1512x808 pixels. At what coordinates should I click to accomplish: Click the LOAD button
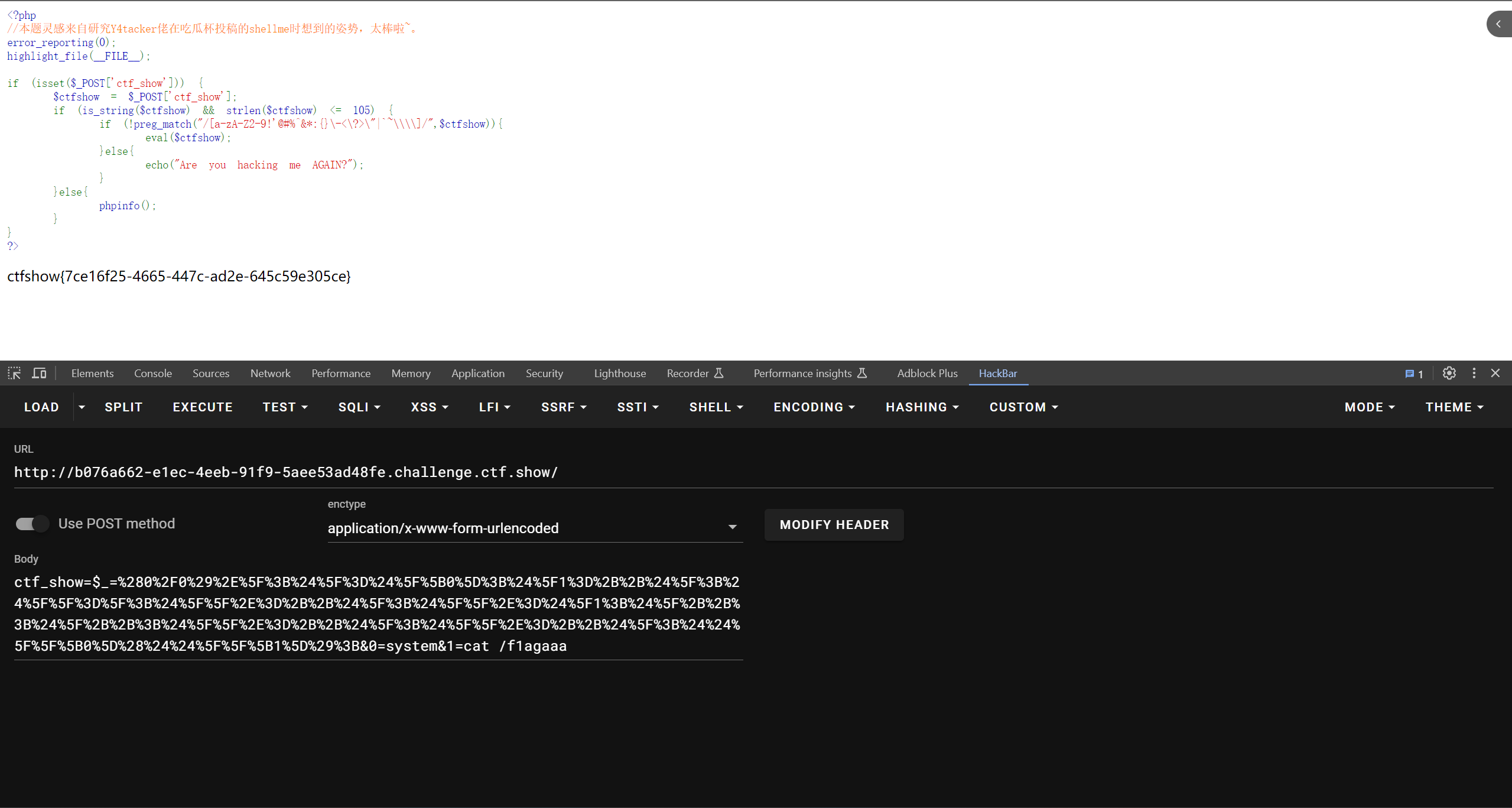click(x=41, y=407)
